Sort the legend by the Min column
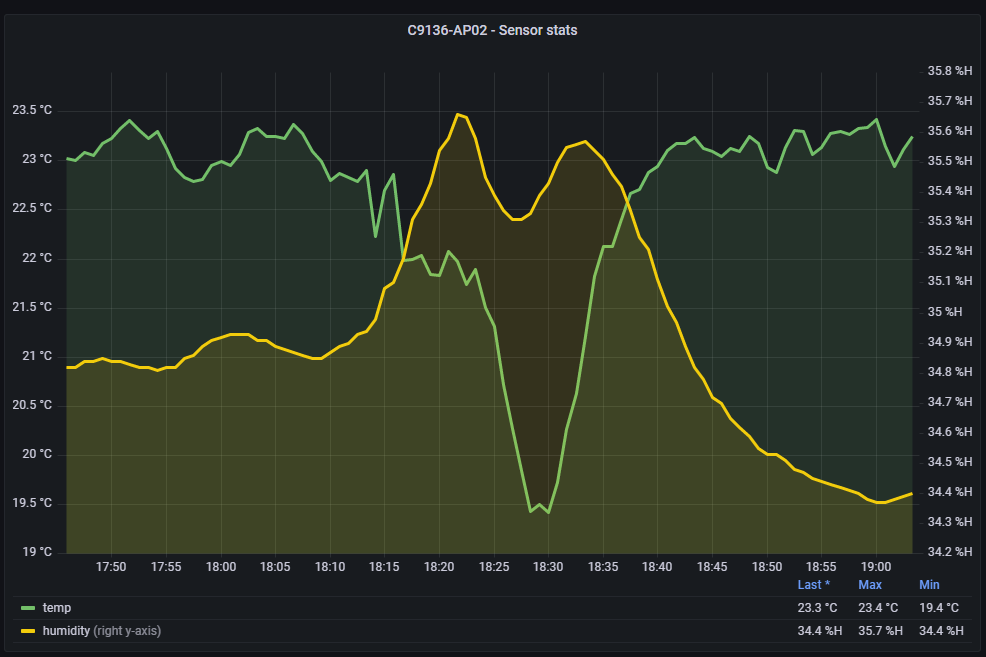The height and width of the screenshot is (657, 986). pos(929,585)
